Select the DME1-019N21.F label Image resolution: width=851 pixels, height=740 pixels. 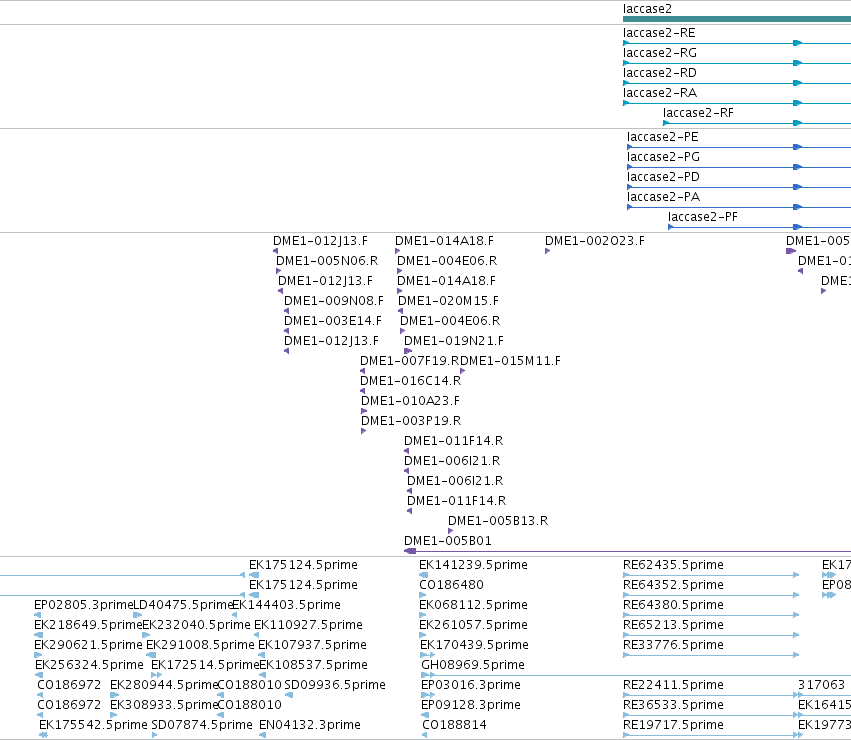coord(454,341)
